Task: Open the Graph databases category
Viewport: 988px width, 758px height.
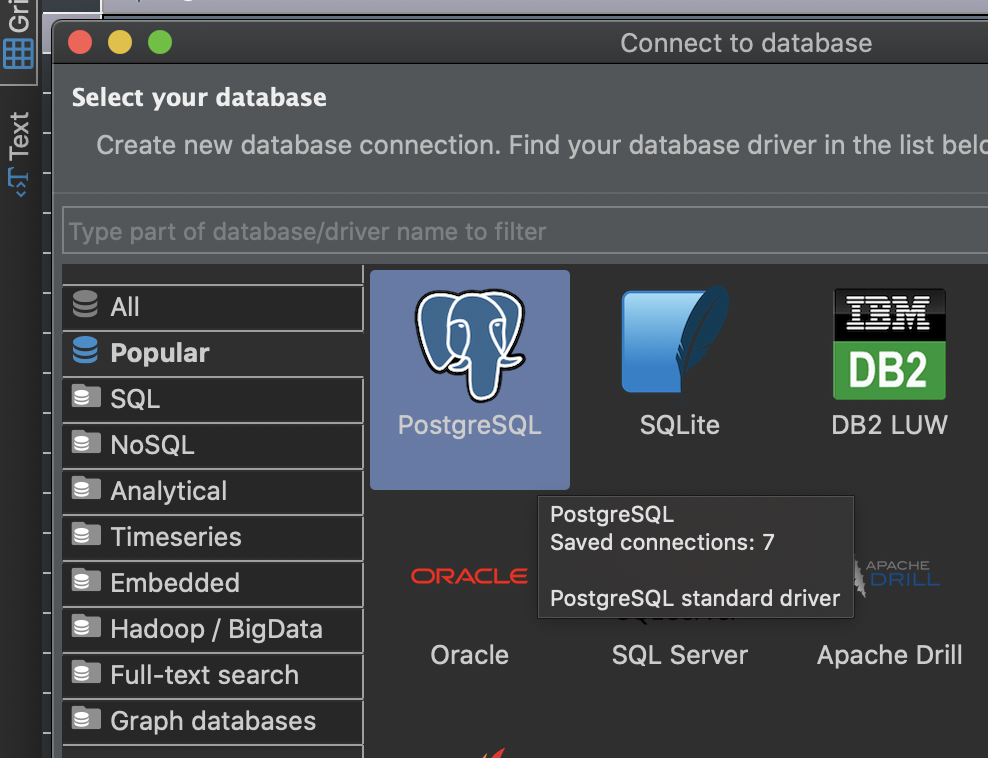Action: [x=213, y=721]
